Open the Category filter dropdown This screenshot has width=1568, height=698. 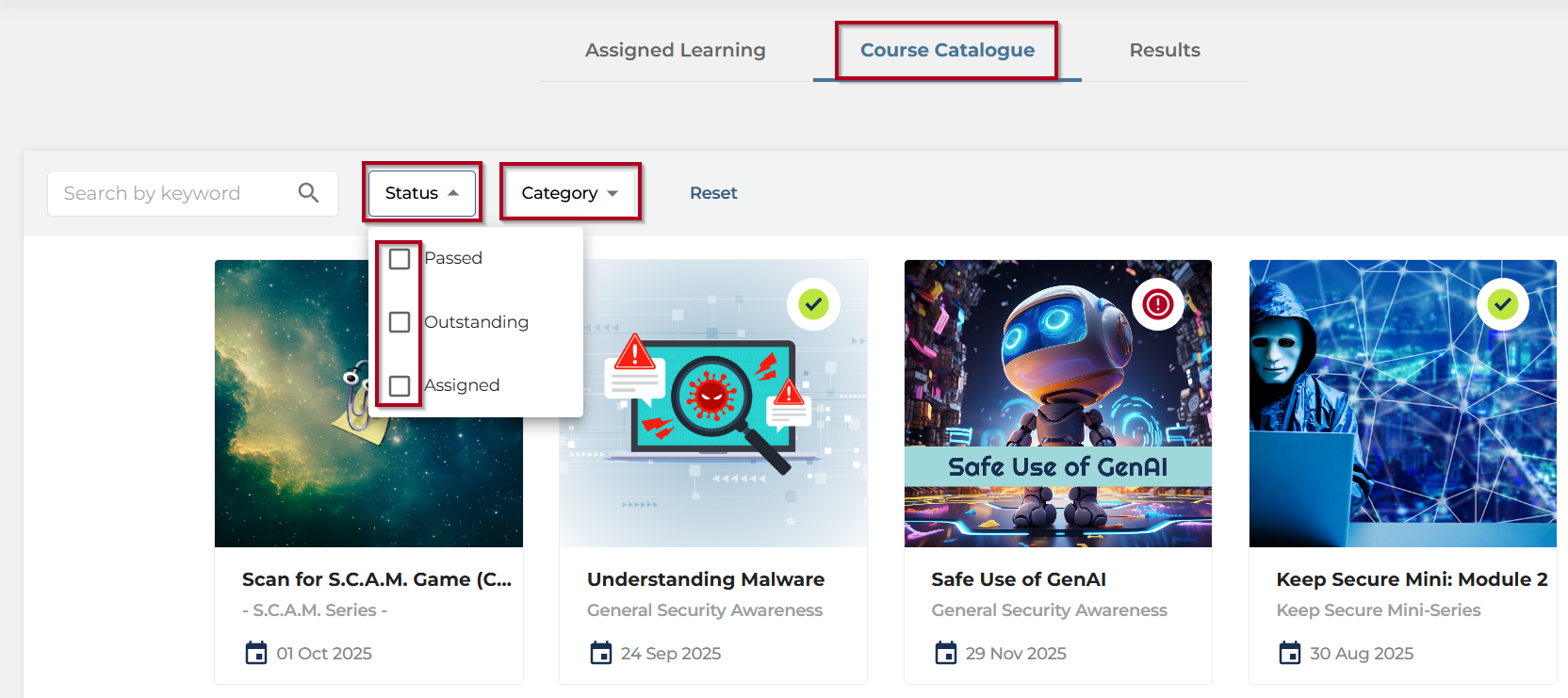point(570,193)
